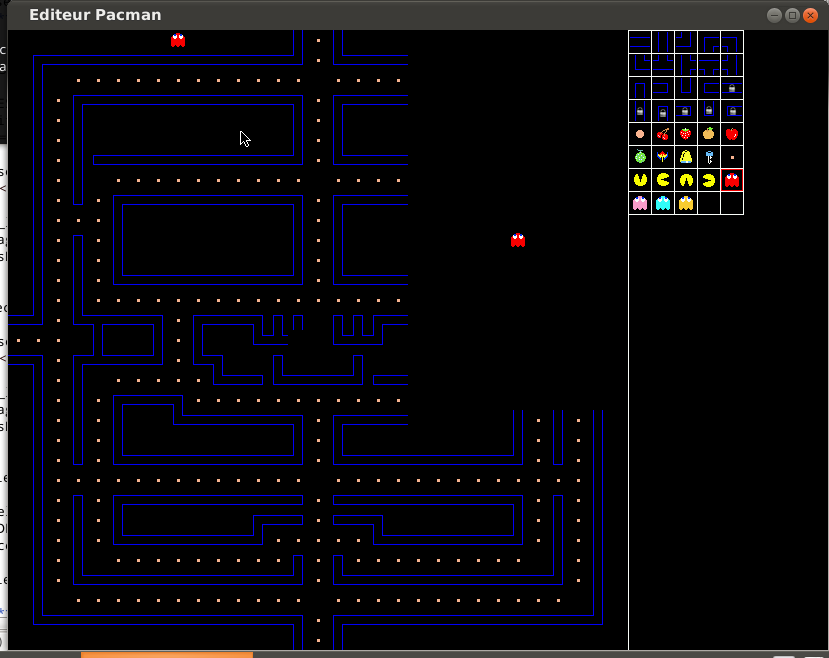Screen dimensions: 829x658
Task: Choose Pacman facing down in palette
Action: 686,180
